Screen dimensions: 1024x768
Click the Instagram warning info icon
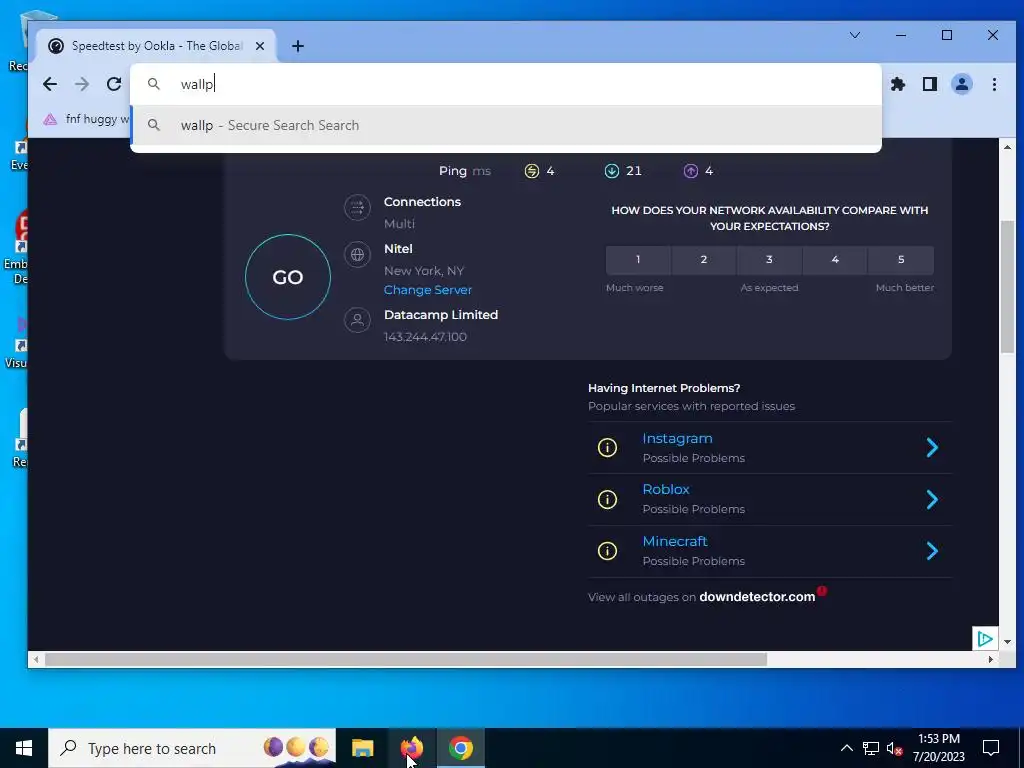pos(607,447)
